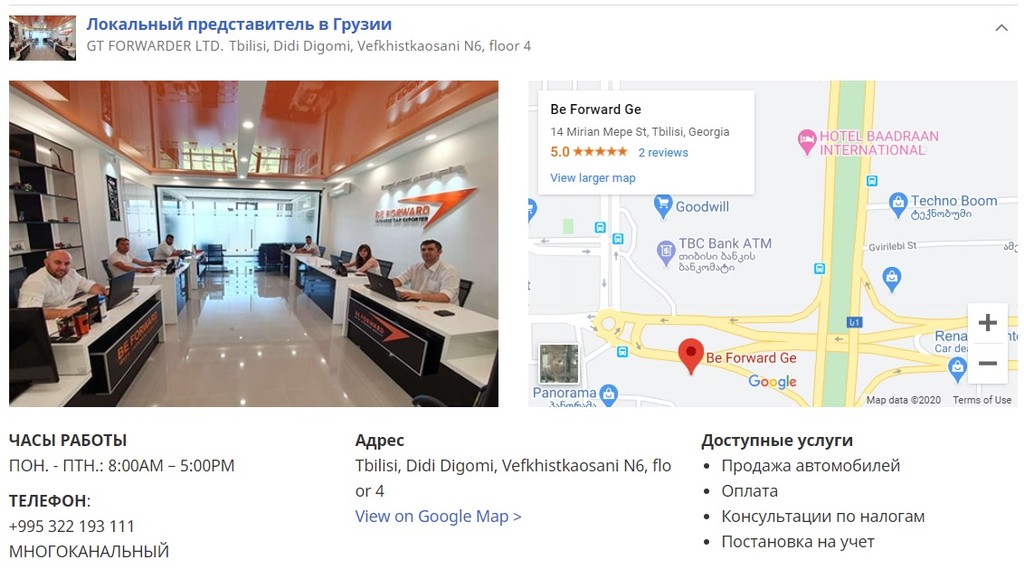Select the Goodwill shopping cart marker

[x=663, y=206]
